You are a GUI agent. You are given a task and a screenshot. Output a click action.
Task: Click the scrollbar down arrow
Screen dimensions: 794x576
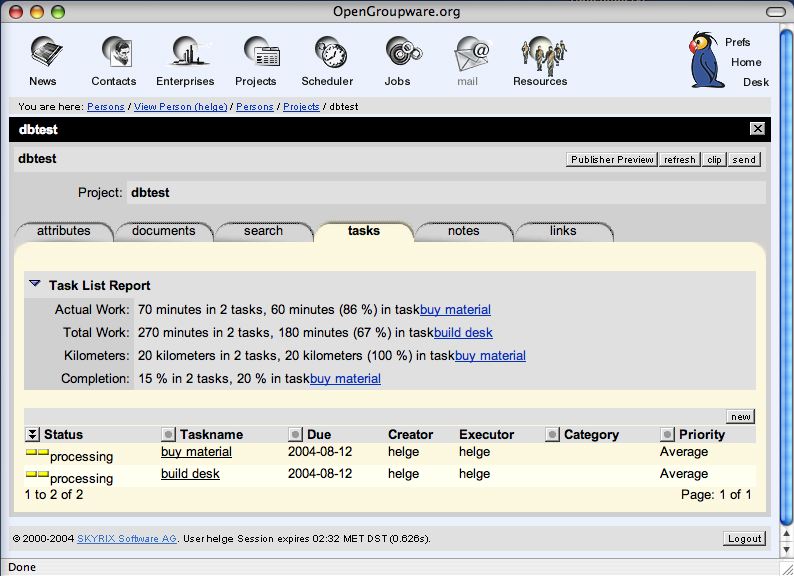tap(785, 550)
